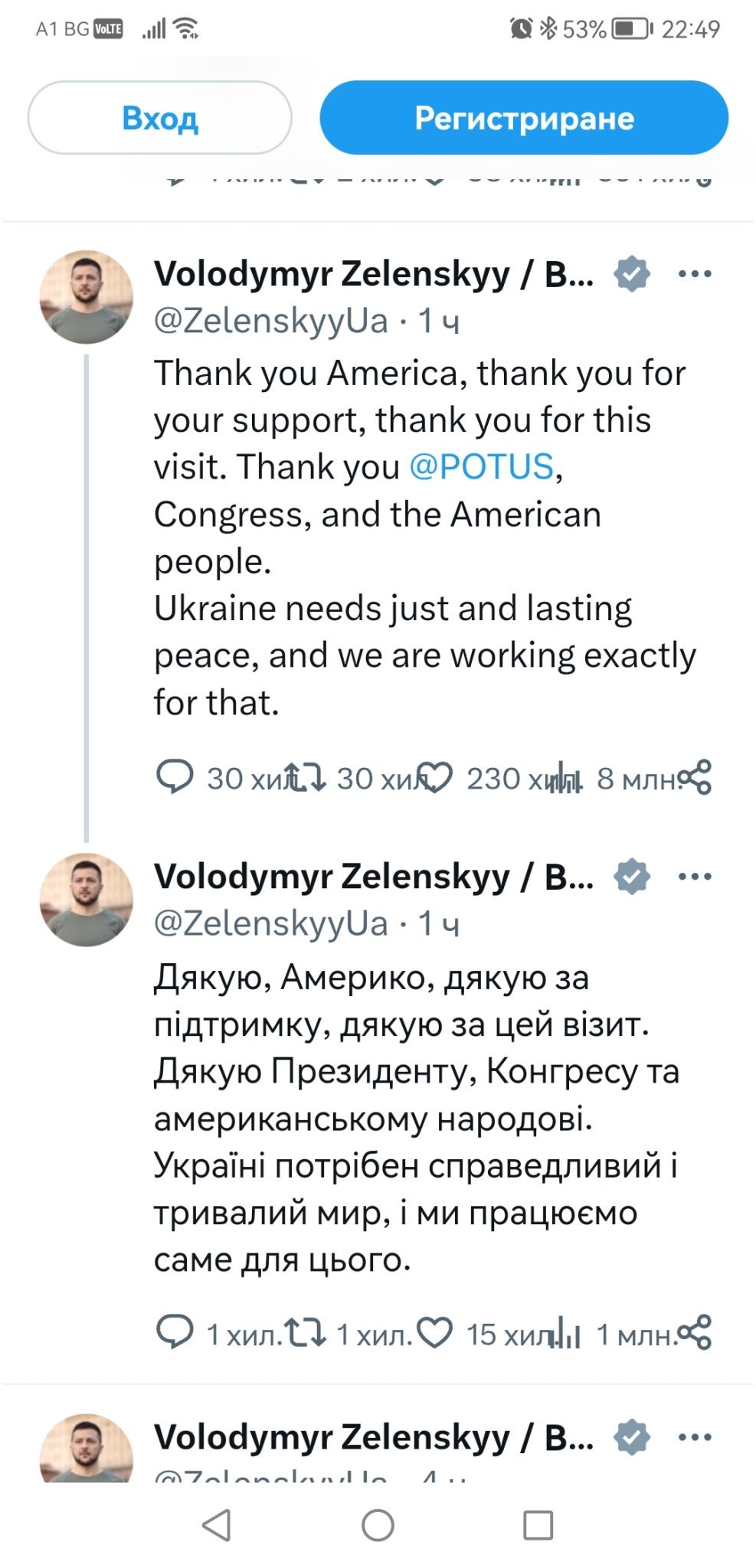Open more options on the bottom partial tweet
This screenshot has height=1568, width=756.
click(695, 1438)
